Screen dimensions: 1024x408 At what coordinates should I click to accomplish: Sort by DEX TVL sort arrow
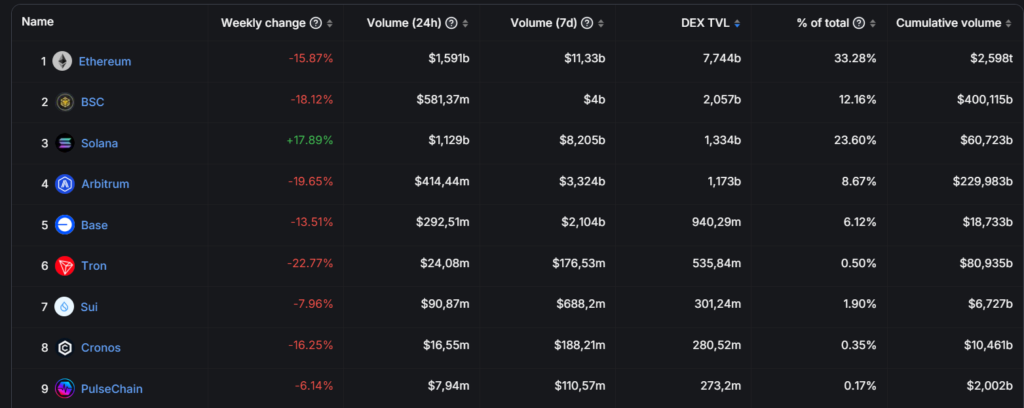tap(737, 23)
